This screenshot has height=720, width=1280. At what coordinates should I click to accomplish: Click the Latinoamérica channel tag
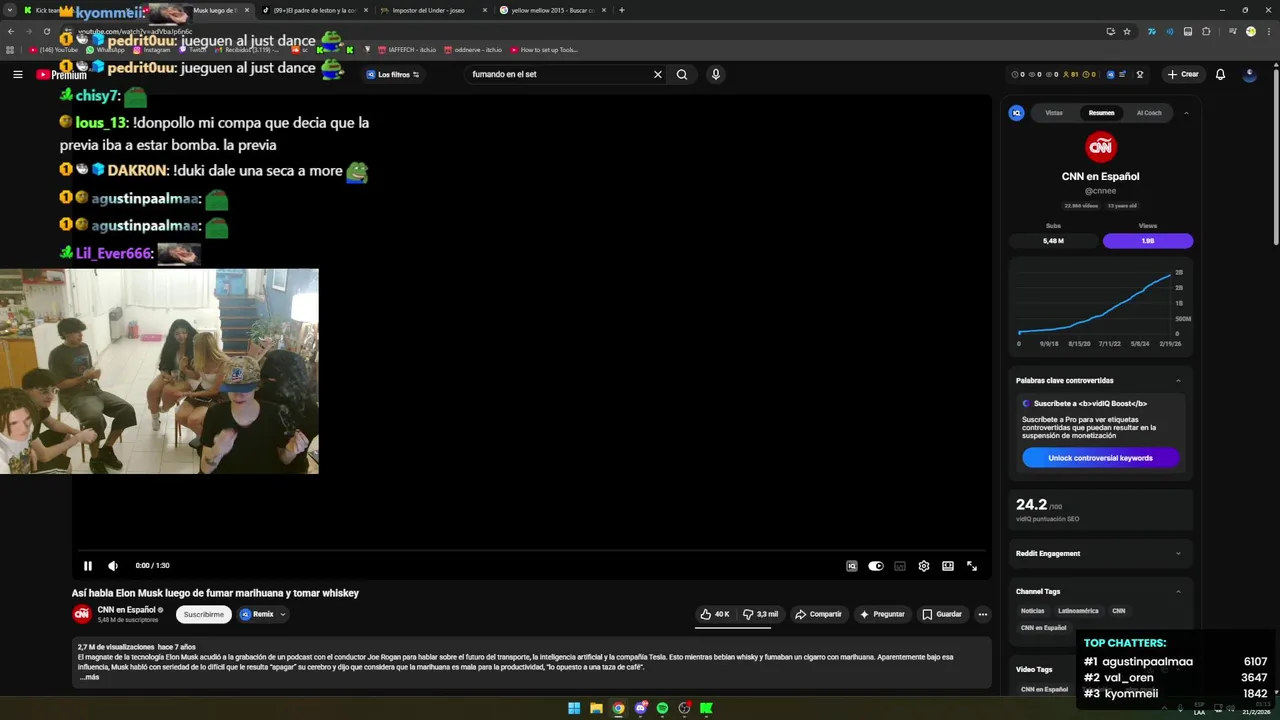pyautogui.click(x=1078, y=611)
